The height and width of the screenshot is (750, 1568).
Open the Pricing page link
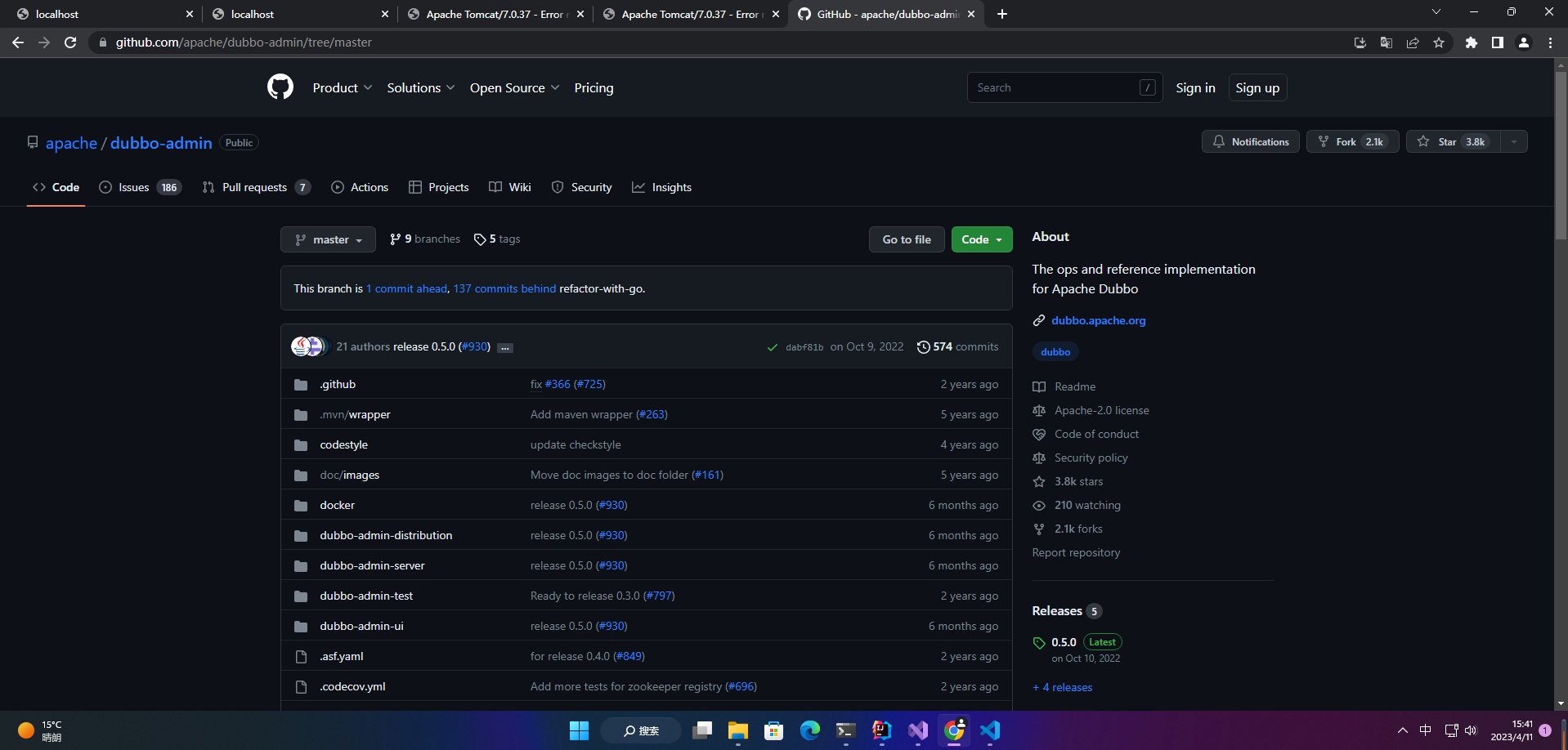[594, 87]
